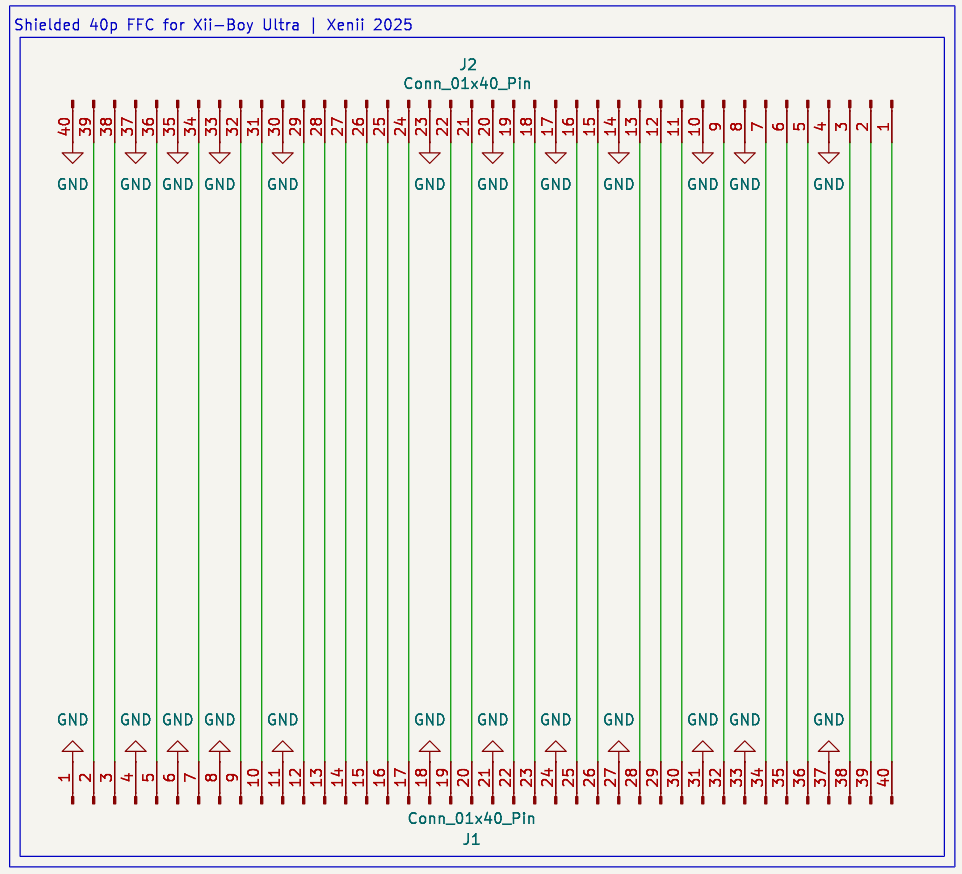Image resolution: width=962 pixels, height=874 pixels.
Task: Select wire from J2 pin 11 to J1 pin 30
Action: 682,453
